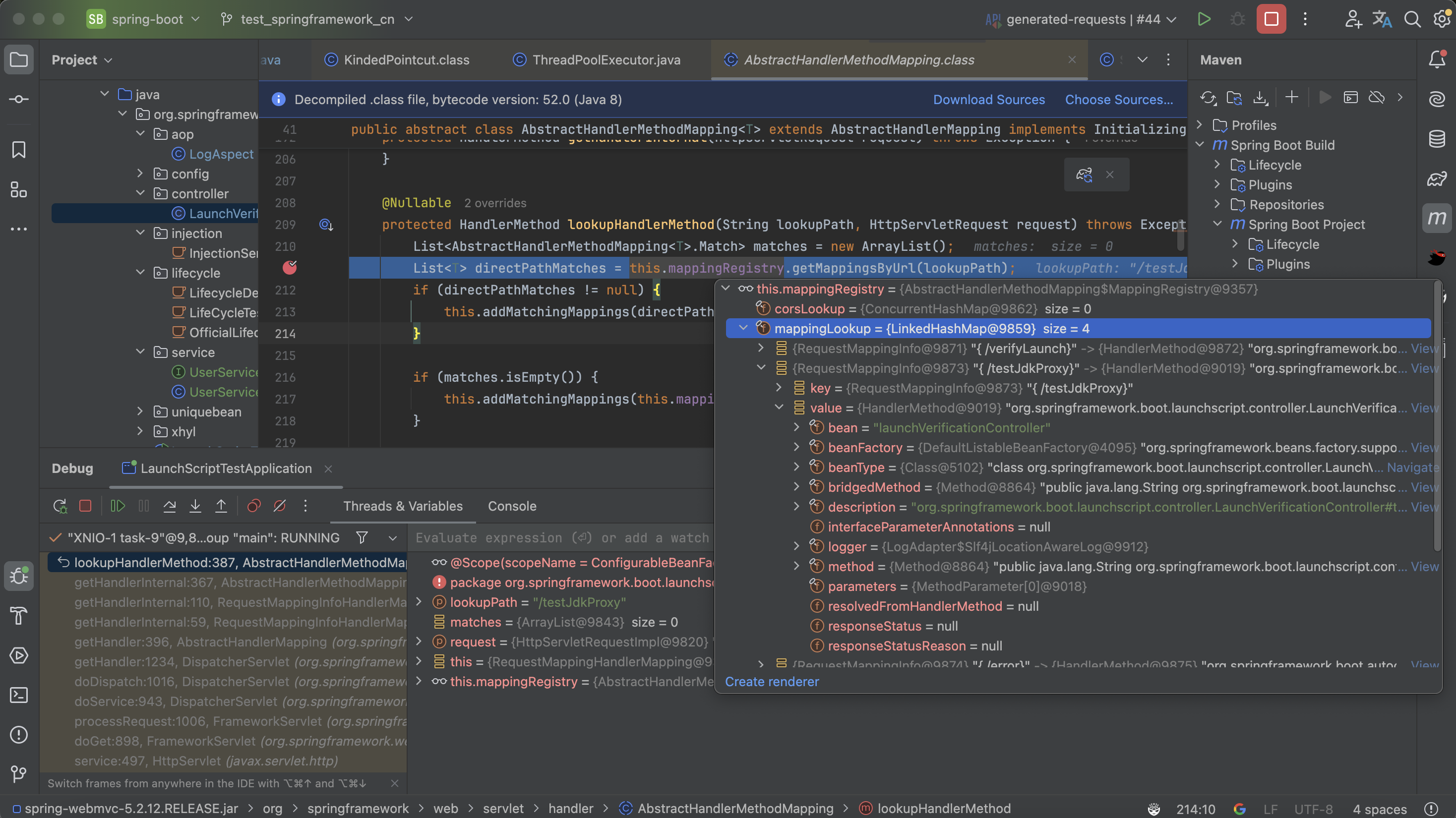
Task: Switch to the Console tab
Action: click(511, 506)
